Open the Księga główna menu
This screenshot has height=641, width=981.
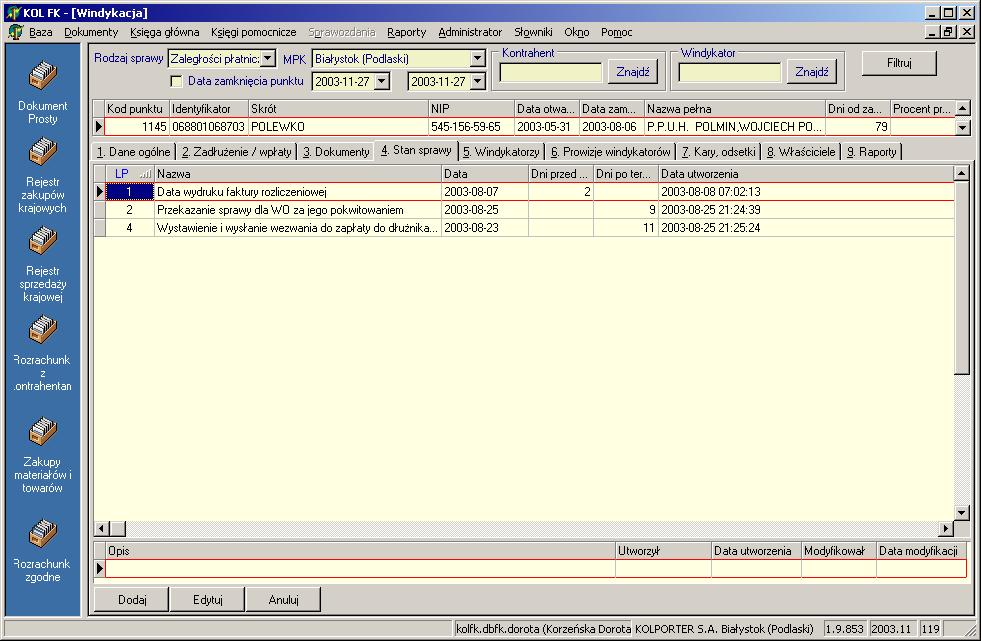click(165, 32)
